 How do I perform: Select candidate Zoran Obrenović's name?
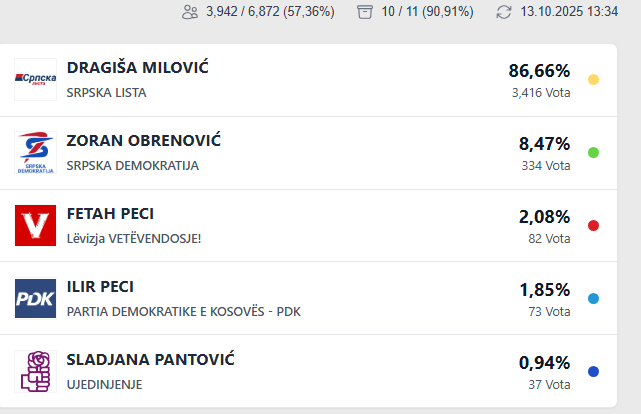pyautogui.click(x=143, y=141)
